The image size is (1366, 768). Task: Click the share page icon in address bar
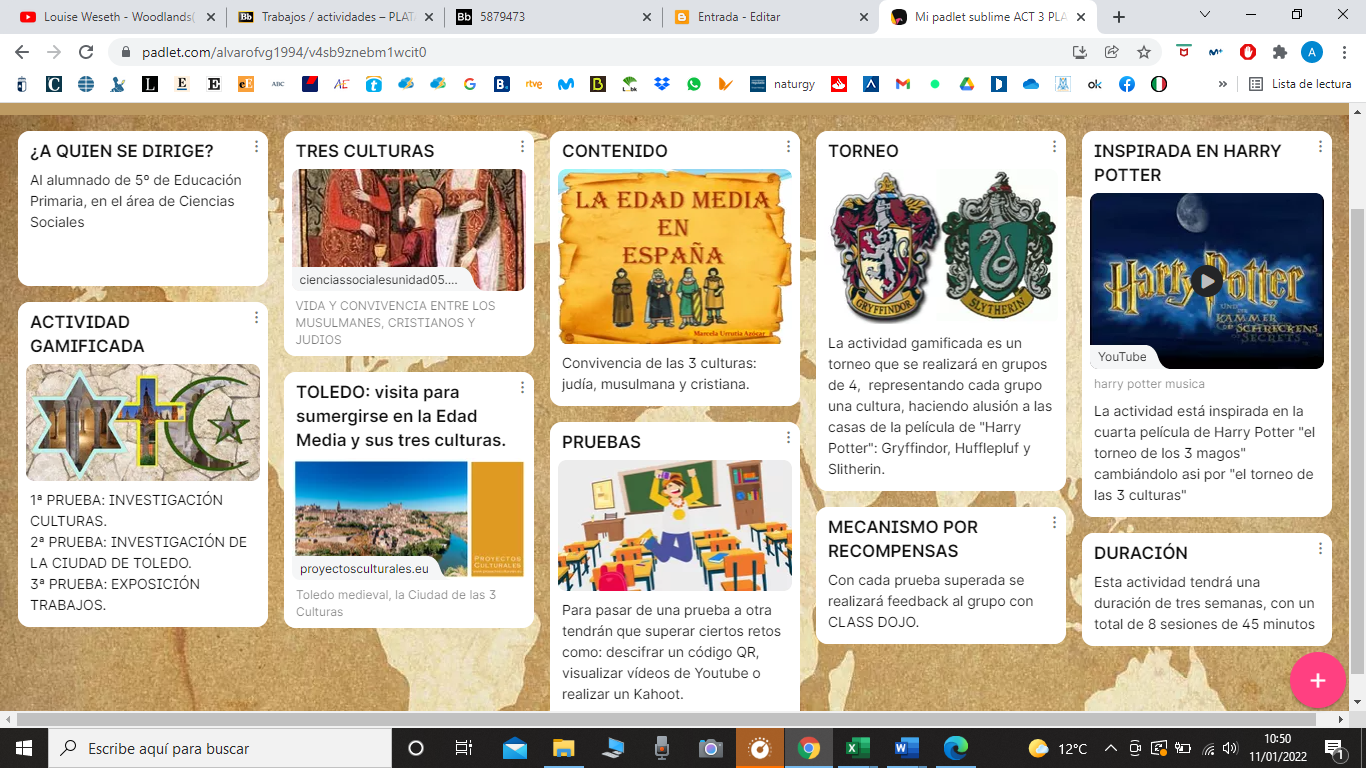click(1111, 52)
